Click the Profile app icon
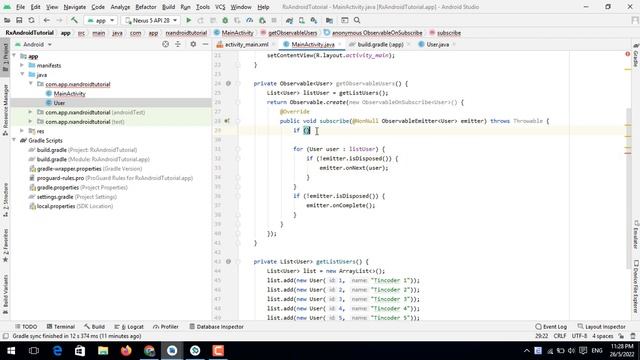This screenshot has height=360, width=640. click(249, 20)
